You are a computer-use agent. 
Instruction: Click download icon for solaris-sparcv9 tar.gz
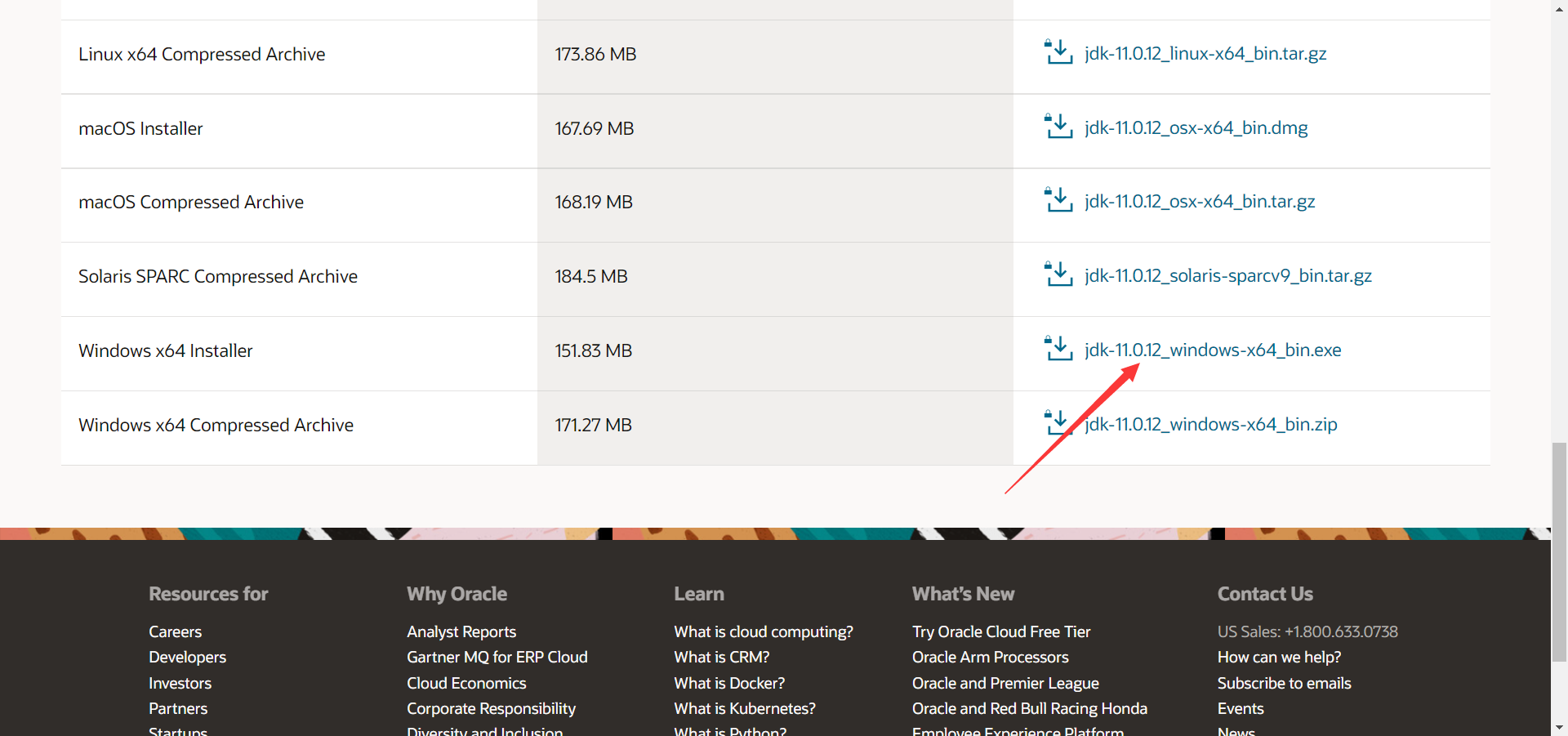[x=1058, y=274]
